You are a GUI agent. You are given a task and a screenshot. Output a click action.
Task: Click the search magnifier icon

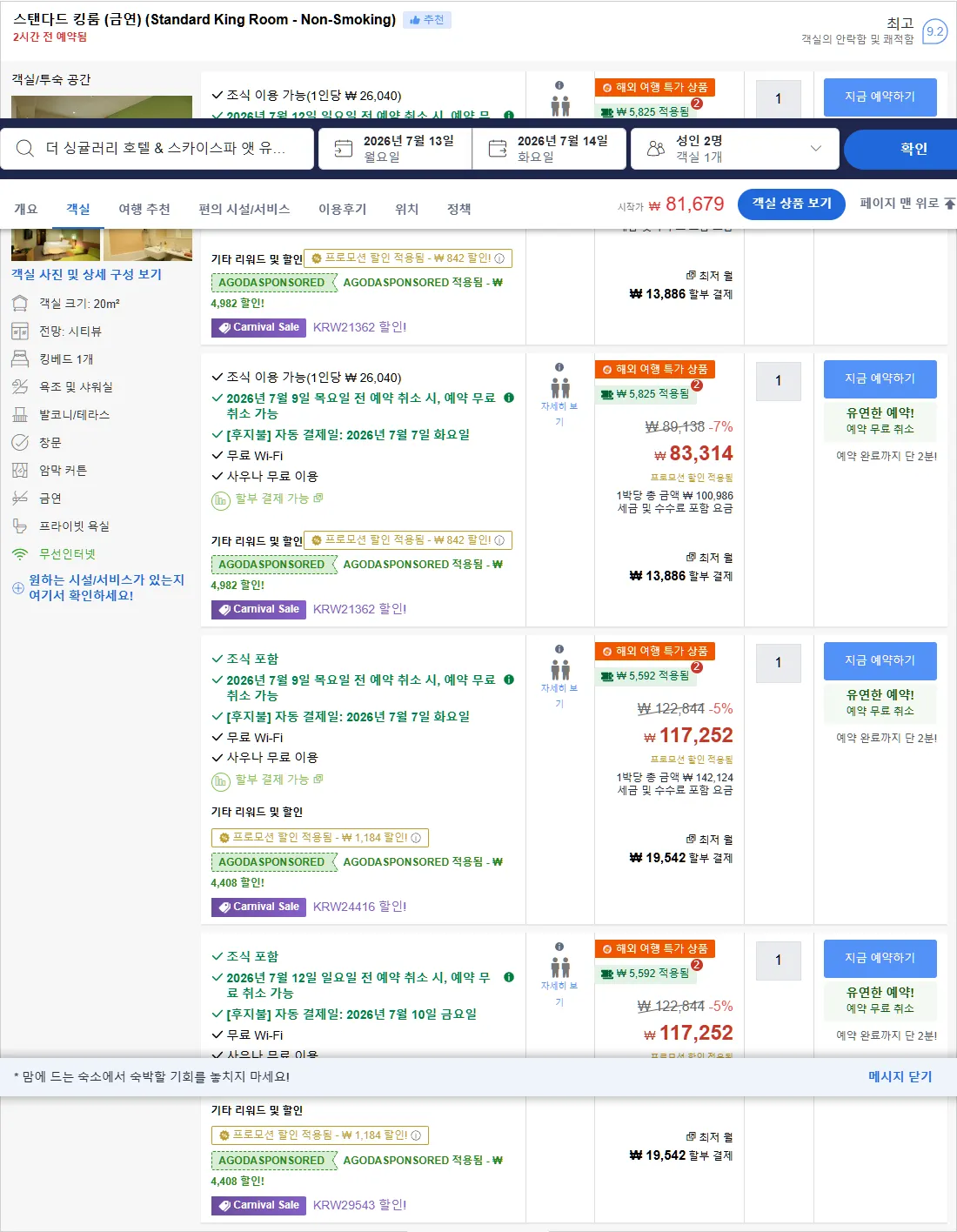25,149
